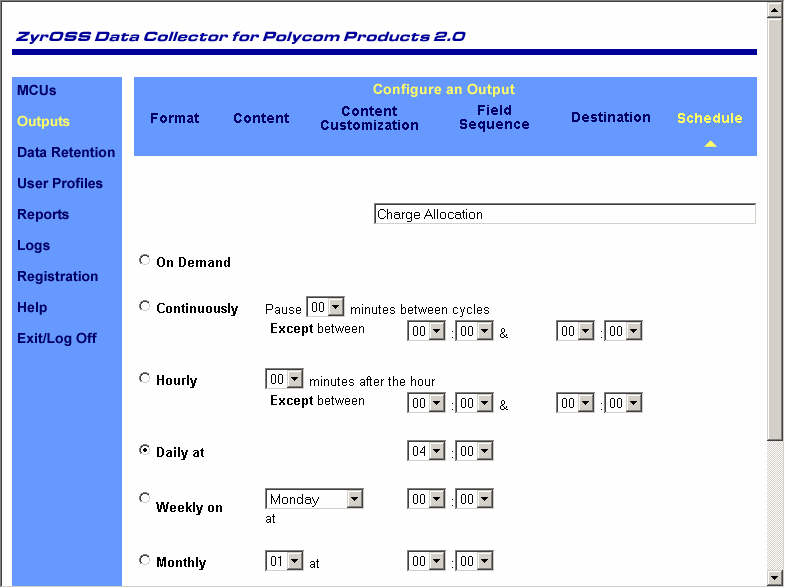Screen dimensions: 785x588
Task: Open Continuously Except start hour dropdown
Action: click(426, 331)
